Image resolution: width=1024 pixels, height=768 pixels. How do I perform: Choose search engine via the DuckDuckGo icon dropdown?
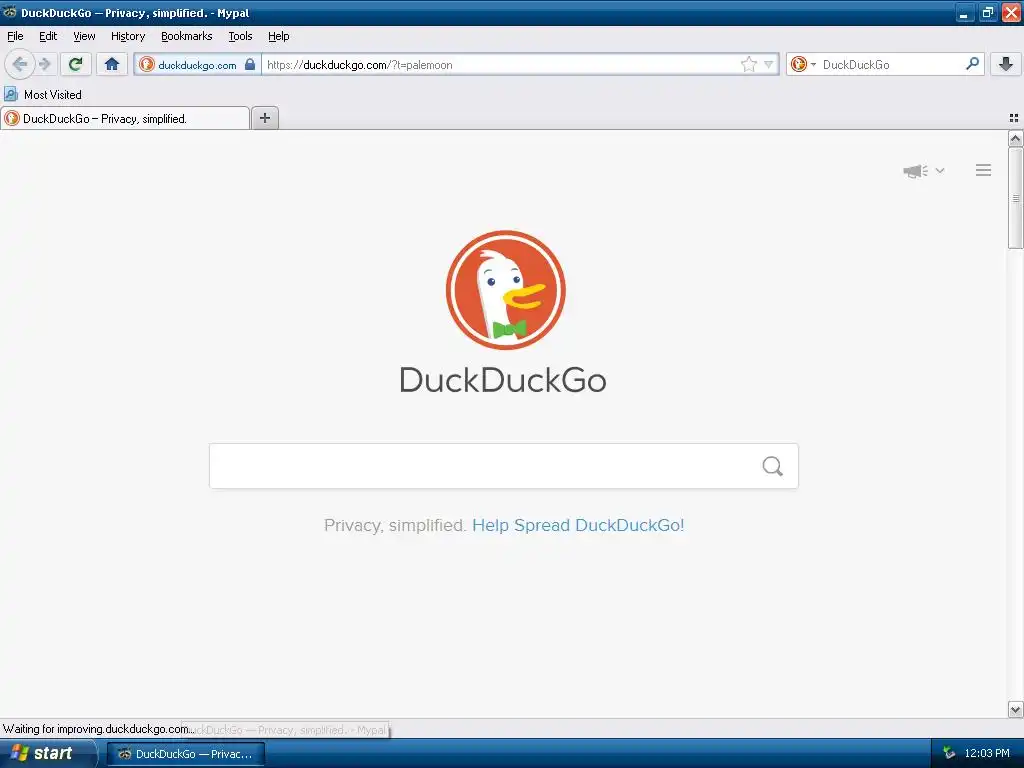pyautogui.click(x=803, y=64)
